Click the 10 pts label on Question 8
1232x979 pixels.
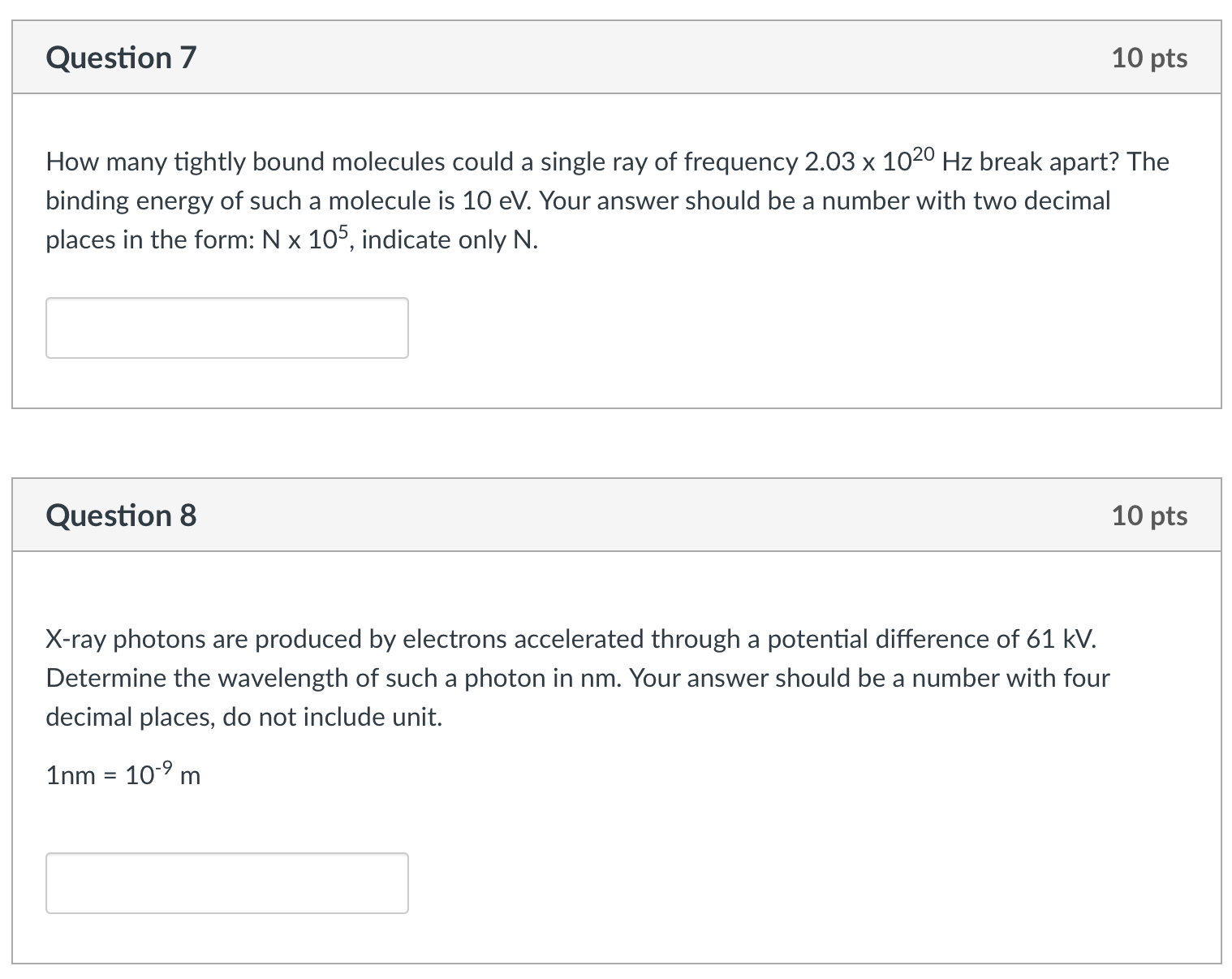click(1148, 515)
